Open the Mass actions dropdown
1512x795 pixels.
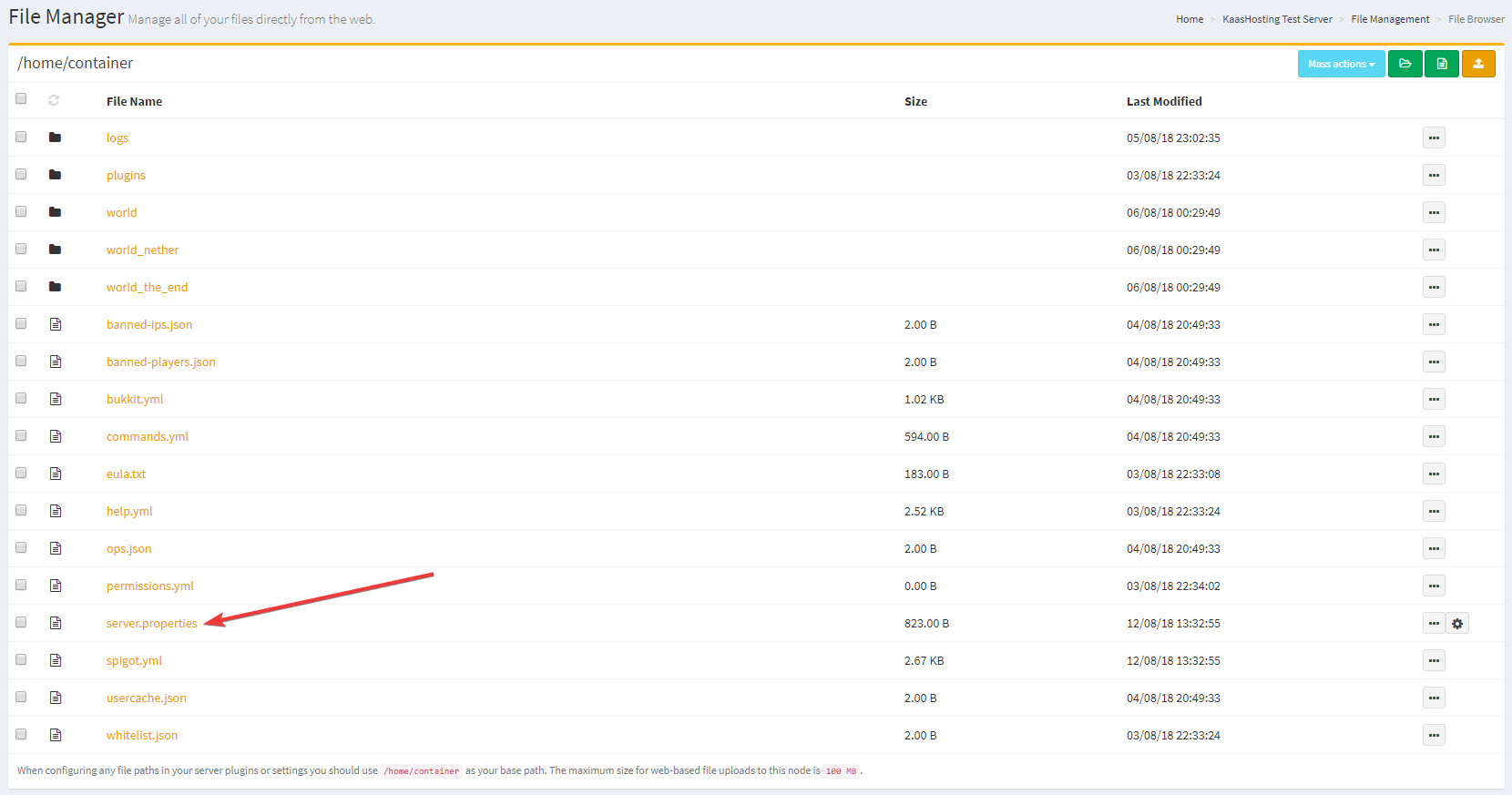1341,64
